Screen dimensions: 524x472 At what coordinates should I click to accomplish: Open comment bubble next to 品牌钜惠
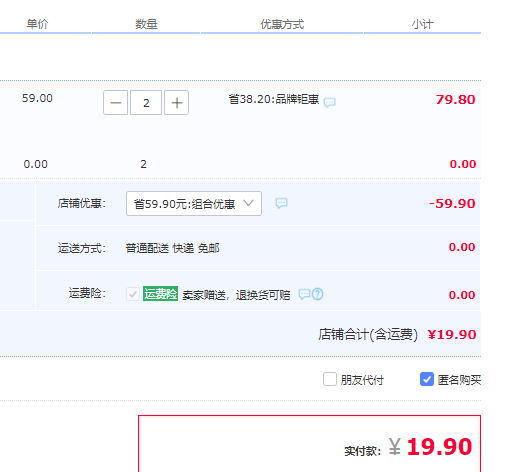coord(330,102)
